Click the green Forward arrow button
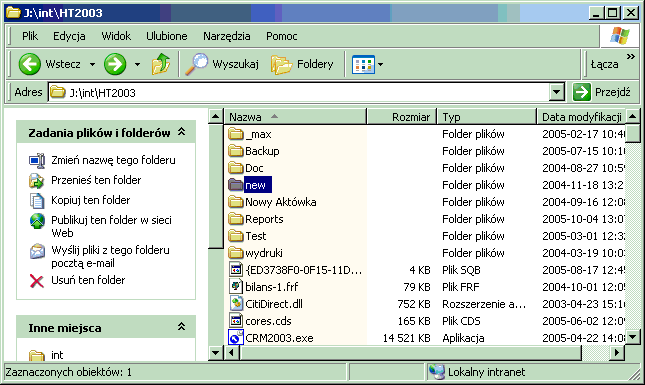This screenshot has width=645, height=385. (x=115, y=64)
